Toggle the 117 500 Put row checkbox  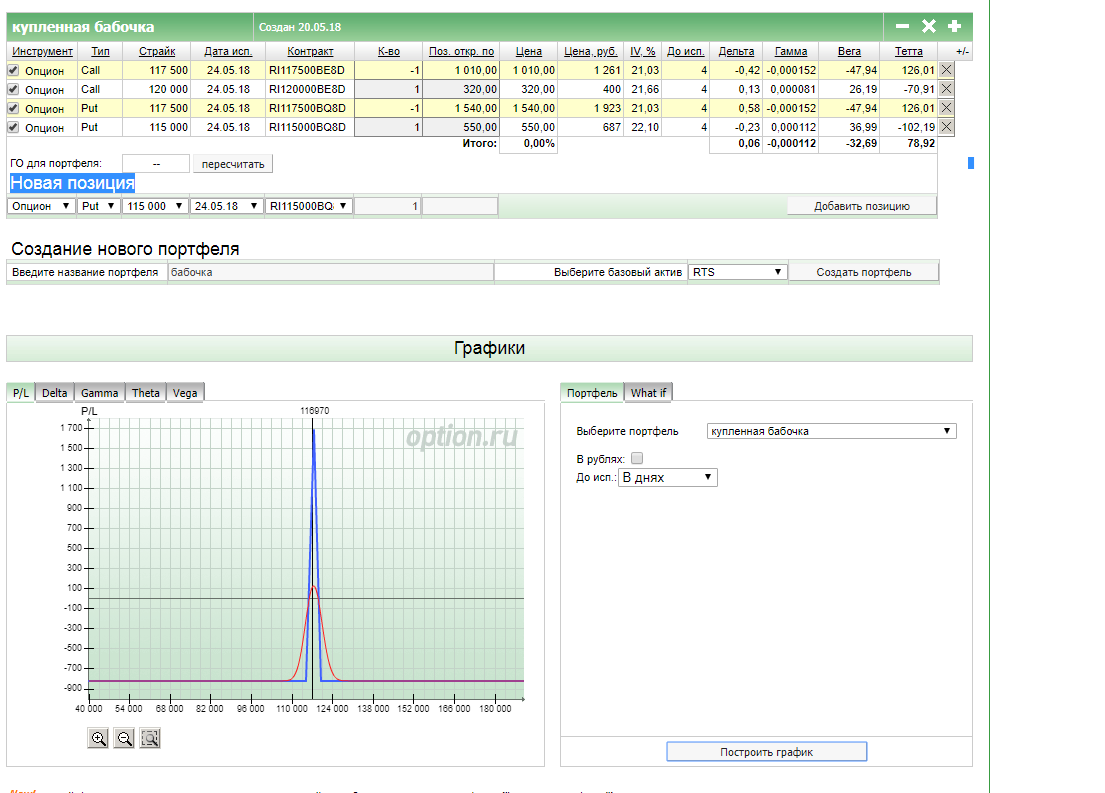[13, 108]
